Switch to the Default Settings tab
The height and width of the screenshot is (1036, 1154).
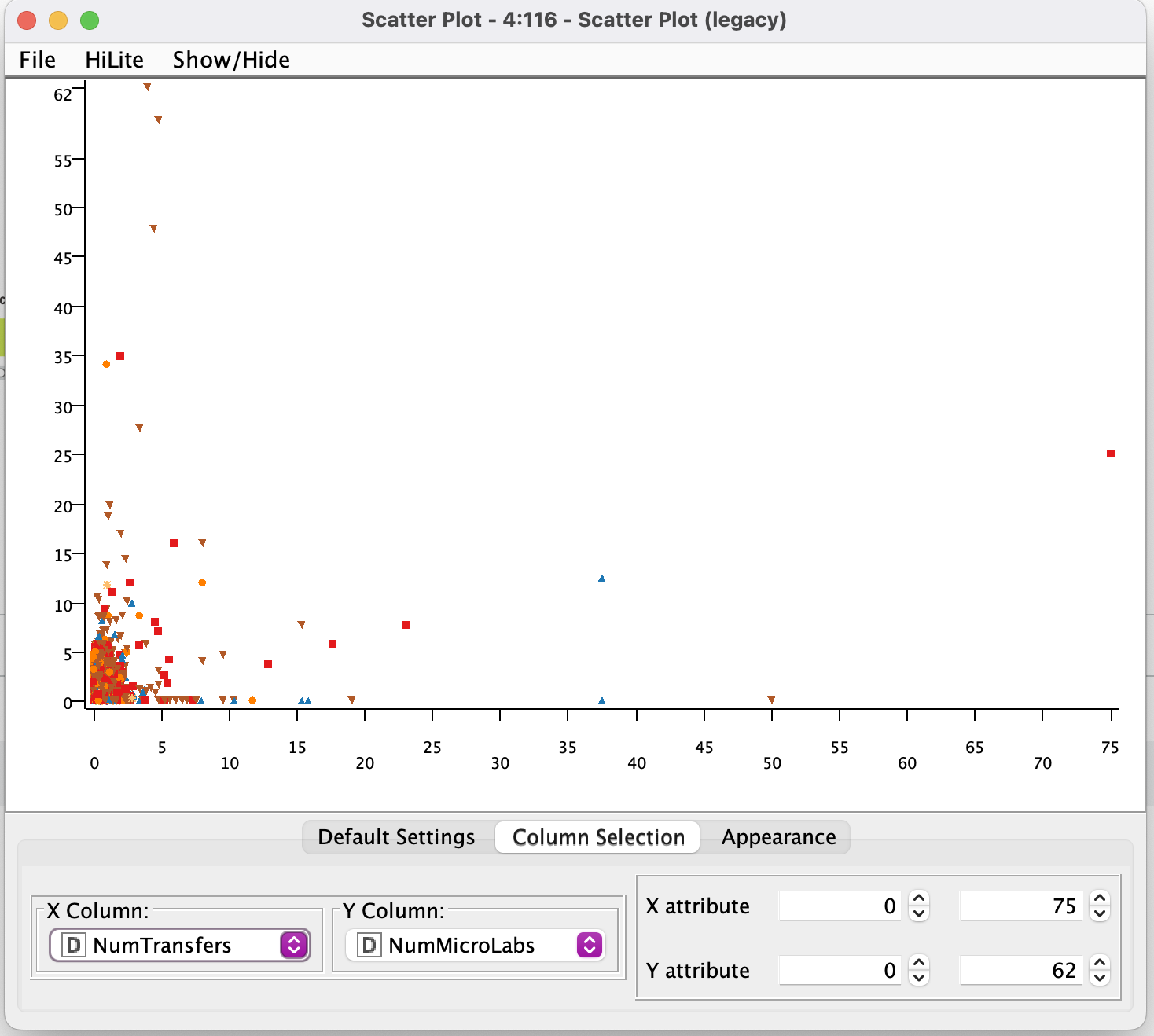point(395,837)
